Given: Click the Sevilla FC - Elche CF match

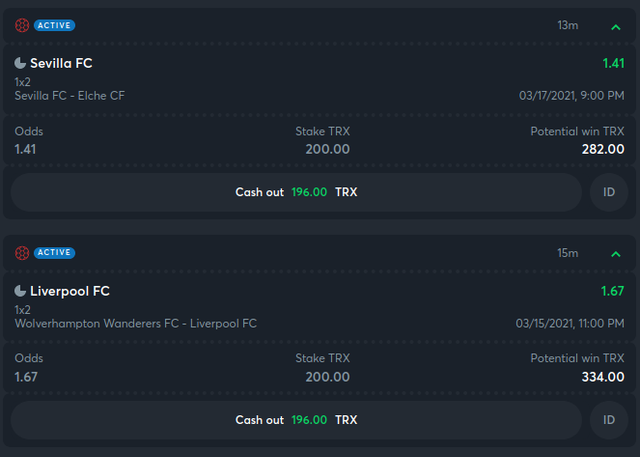Looking at the screenshot, I should pyautogui.click(x=70, y=96).
